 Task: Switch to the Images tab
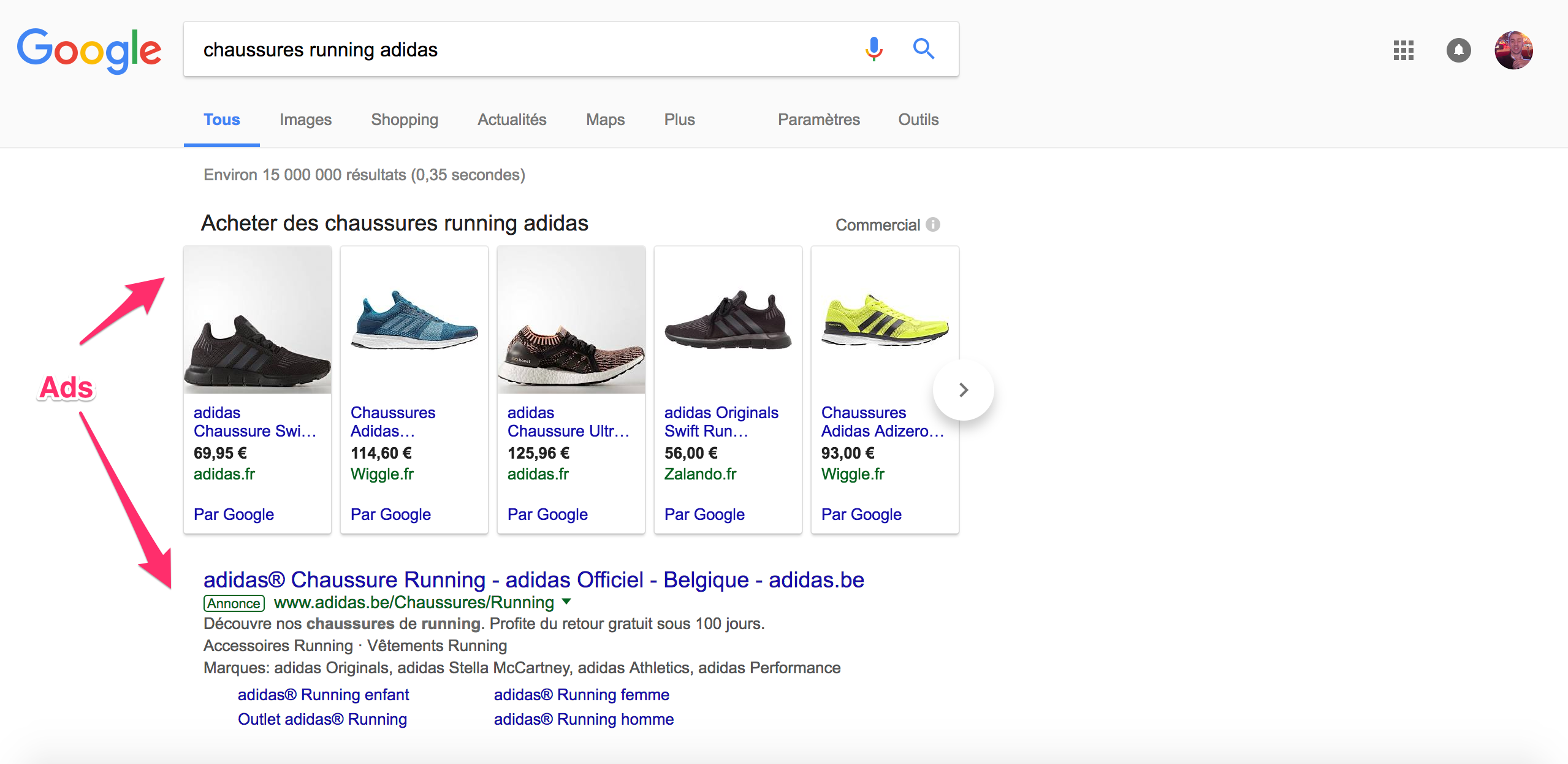(305, 120)
